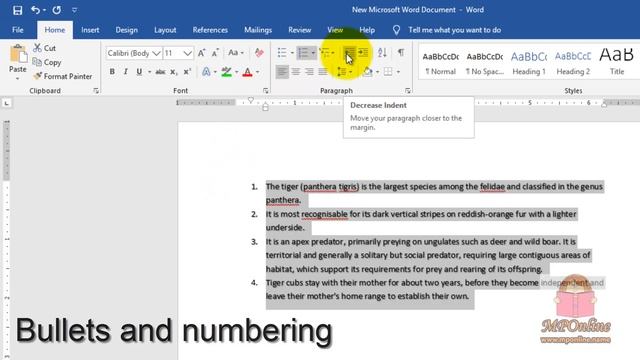
Task: Open the File tab
Action: click(18, 30)
